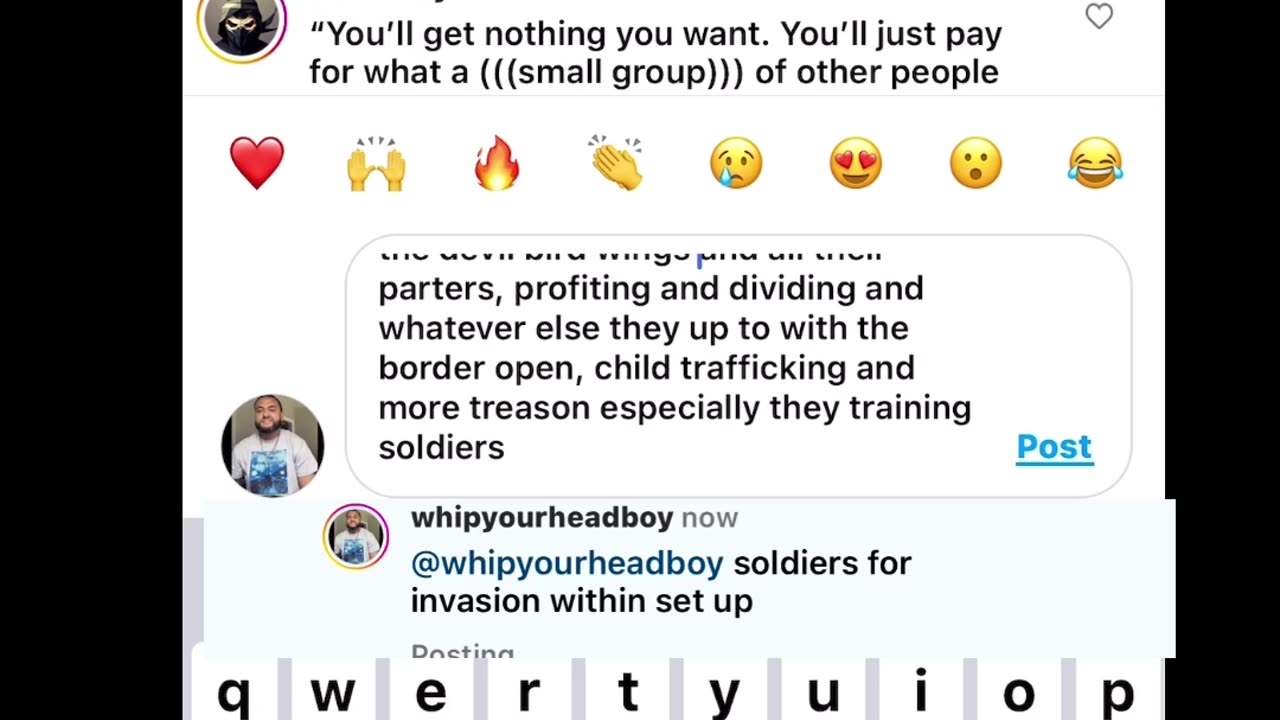Tap the p key on keyboard
Image resolution: width=1280 pixels, height=720 pixels.
coord(1117,691)
